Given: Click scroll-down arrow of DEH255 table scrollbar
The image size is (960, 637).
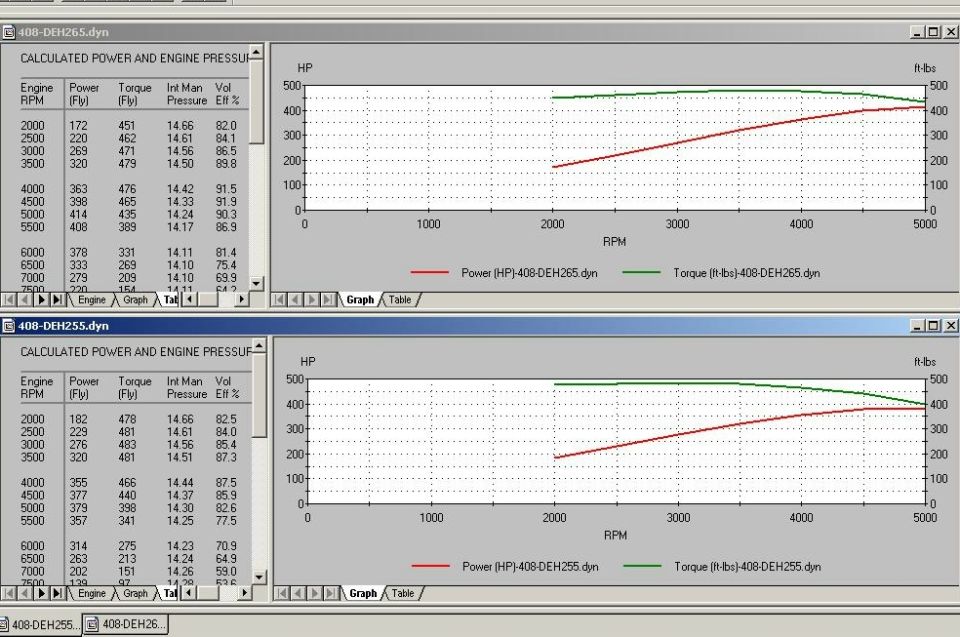Looking at the screenshot, I should (259, 577).
